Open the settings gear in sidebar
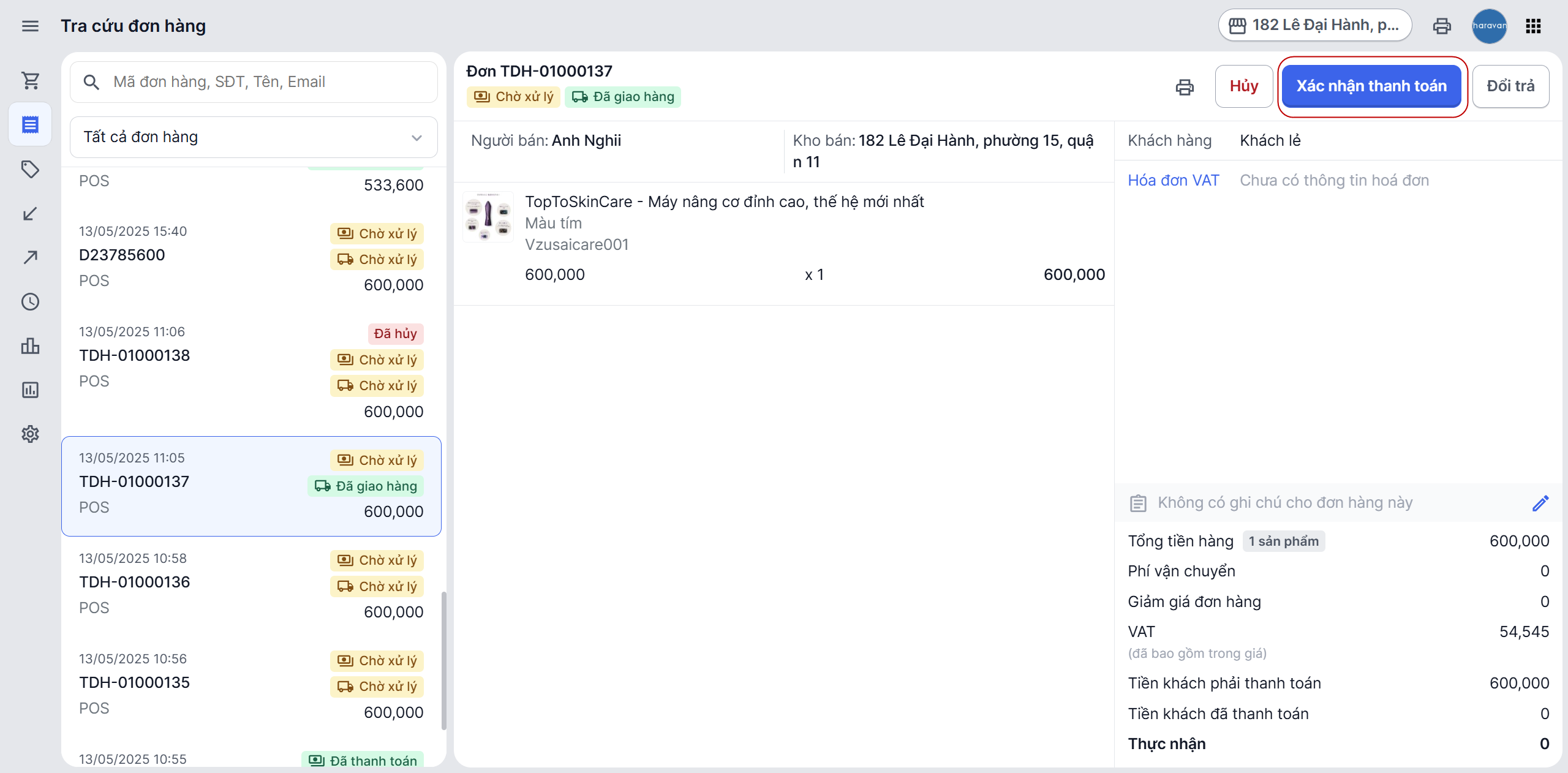Screen dimensions: 1568x773 pyautogui.click(x=30, y=434)
